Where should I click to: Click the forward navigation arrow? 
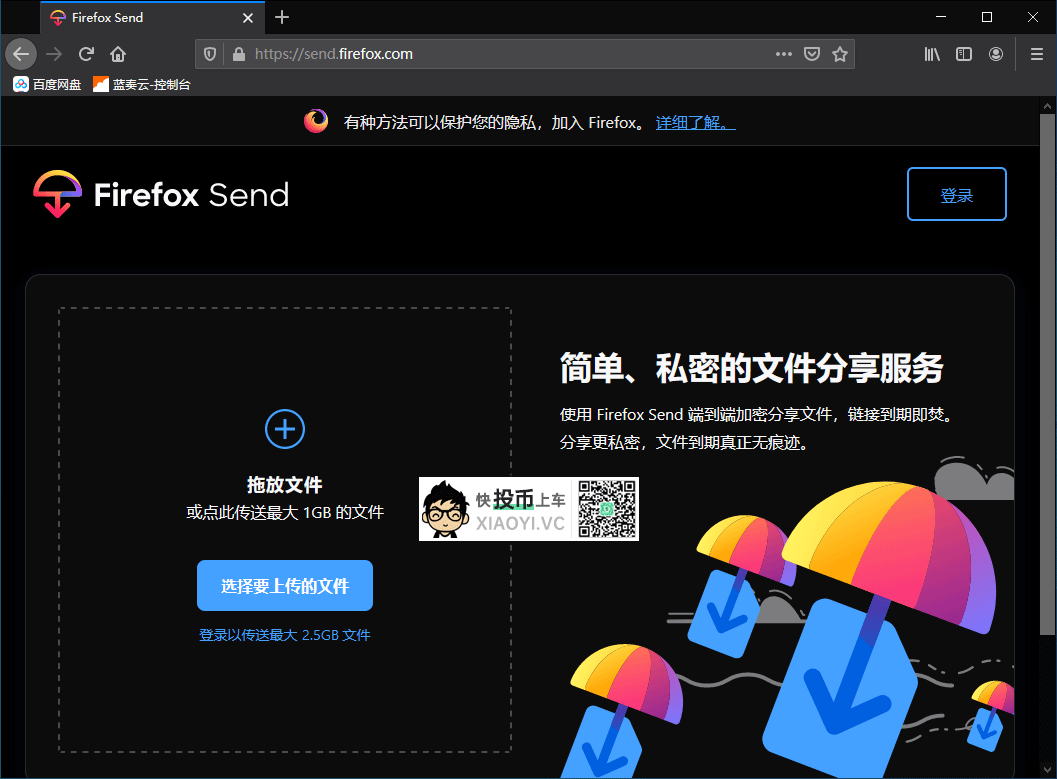(x=54, y=54)
